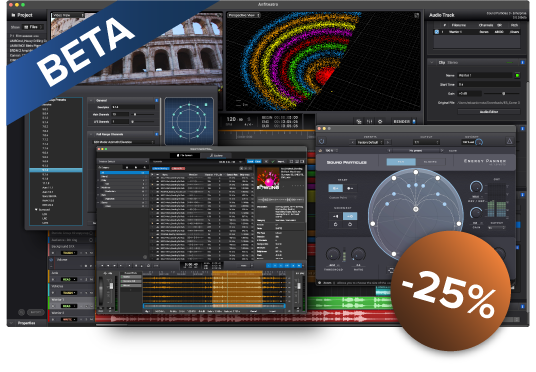
Task: Collapse the Full Range Channels section
Action: pos(91,134)
